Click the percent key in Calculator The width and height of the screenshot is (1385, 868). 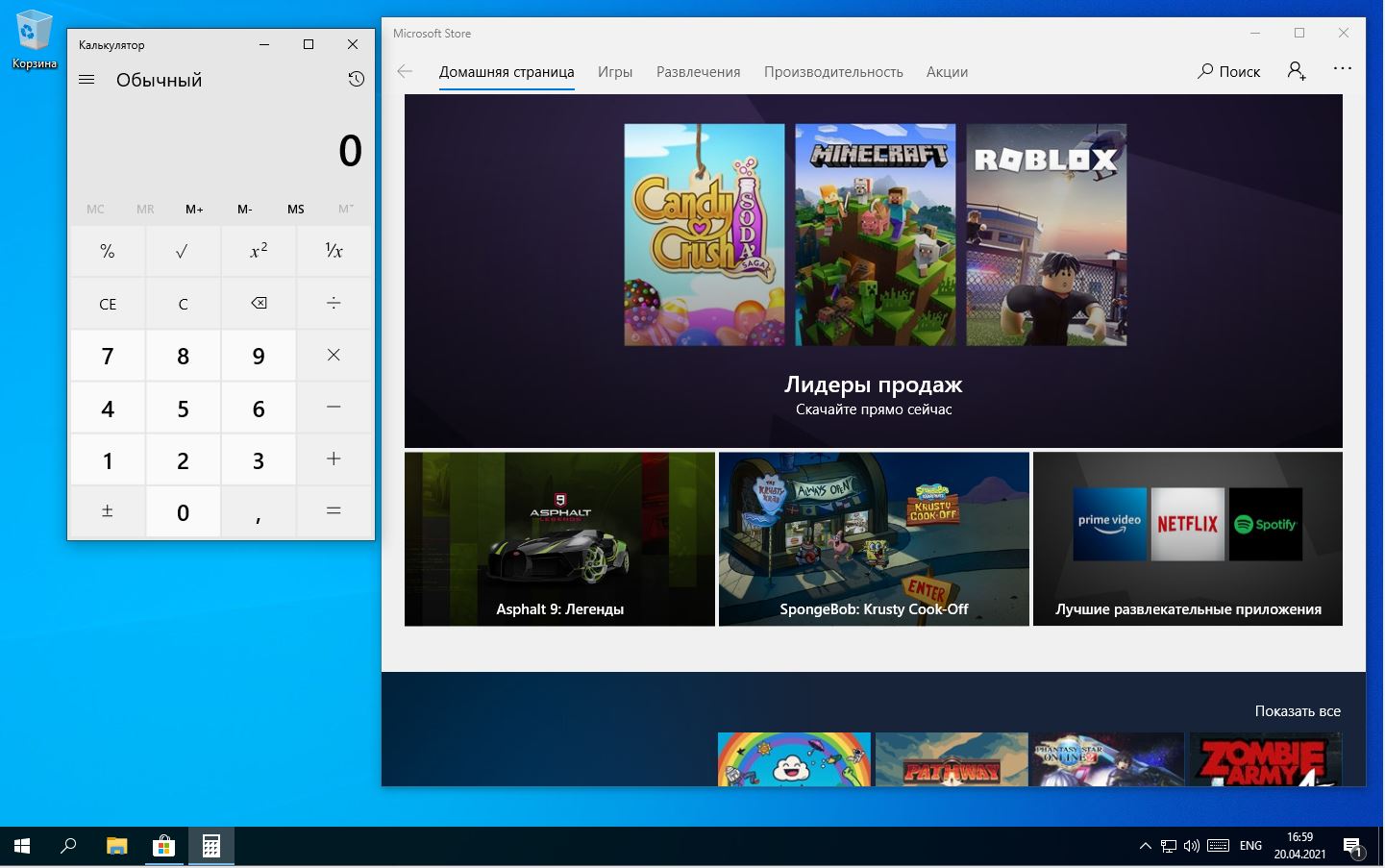tap(108, 252)
